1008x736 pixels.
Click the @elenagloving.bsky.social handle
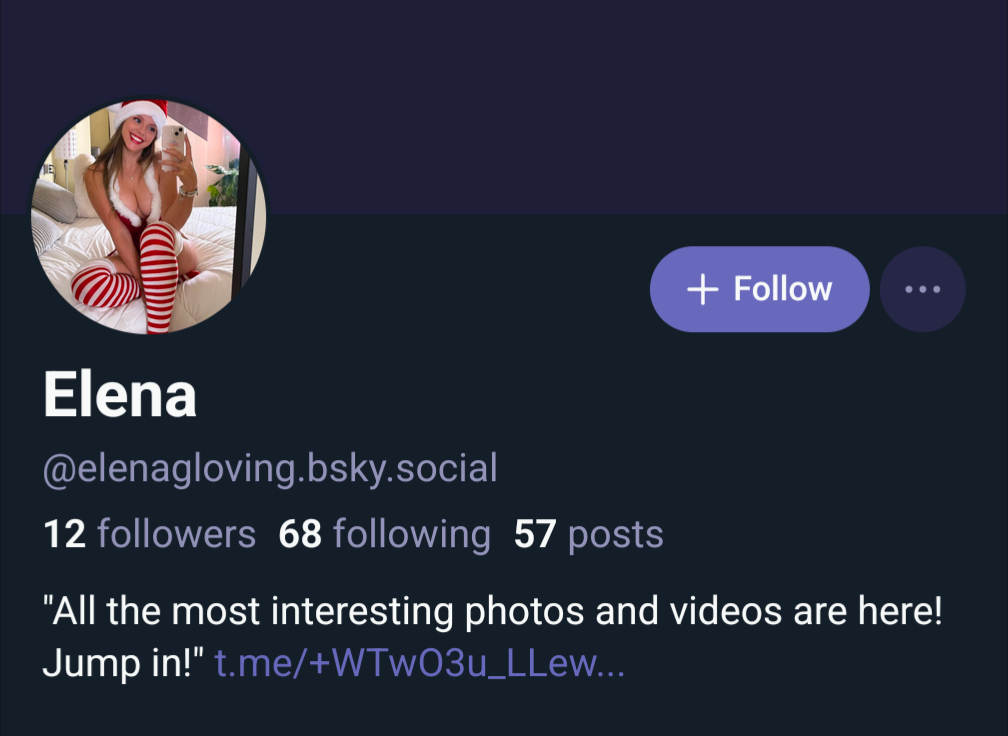(270, 467)
